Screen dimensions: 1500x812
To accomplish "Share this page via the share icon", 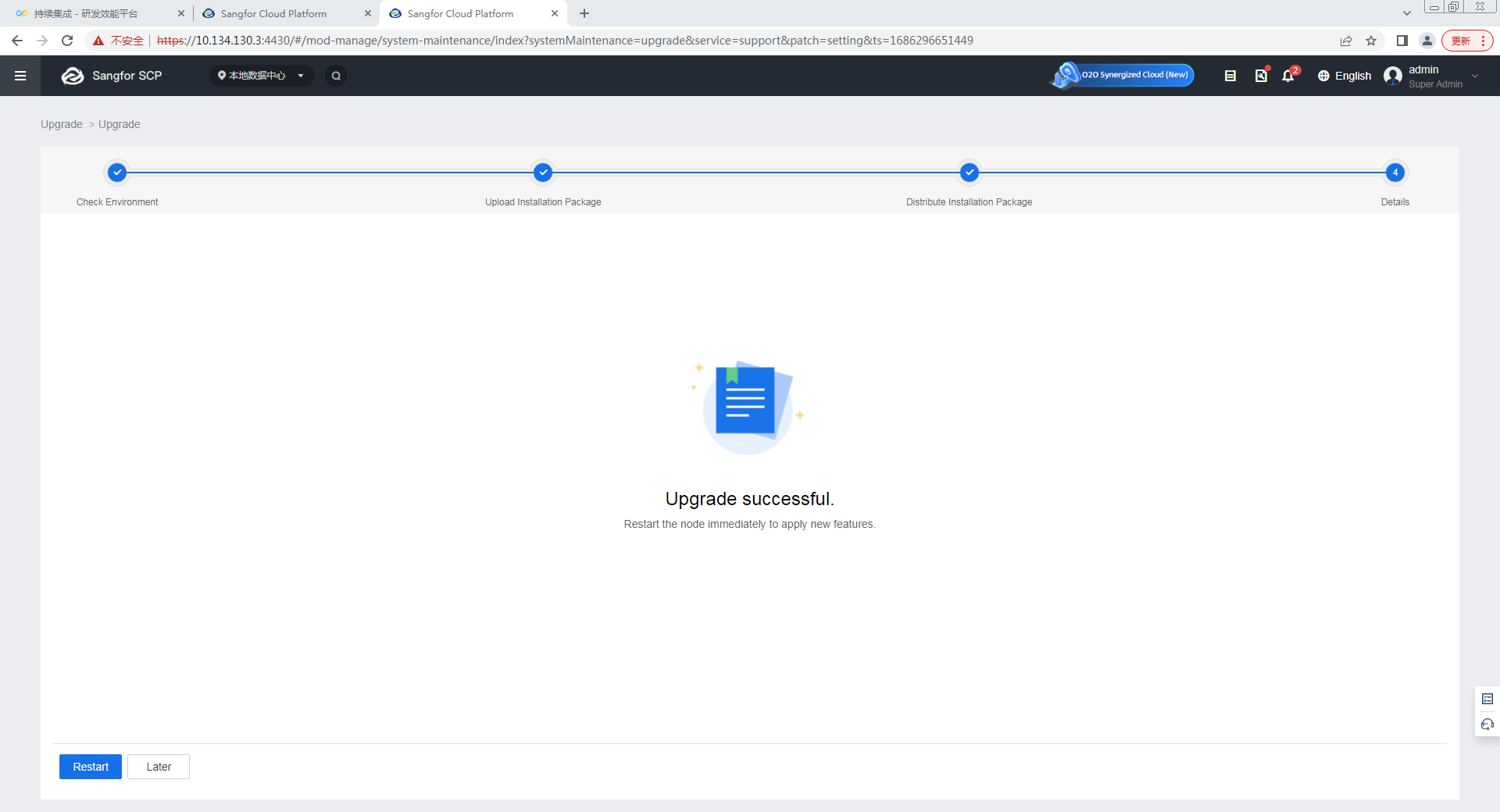I will (1346, 41).
